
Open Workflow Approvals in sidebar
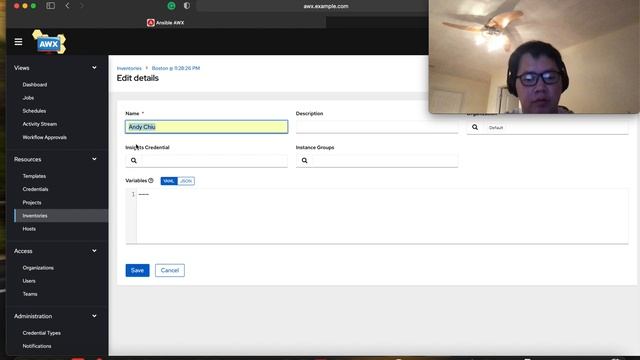[44, 137]
